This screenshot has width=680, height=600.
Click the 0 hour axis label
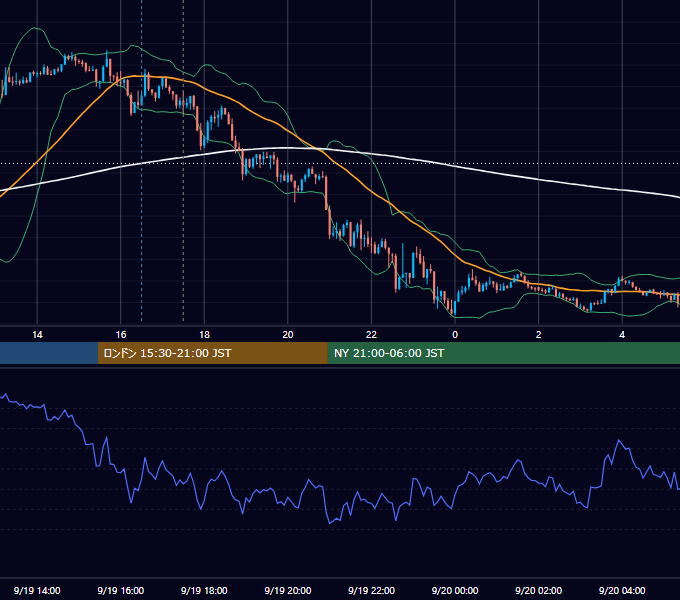[x=455, y=335]
